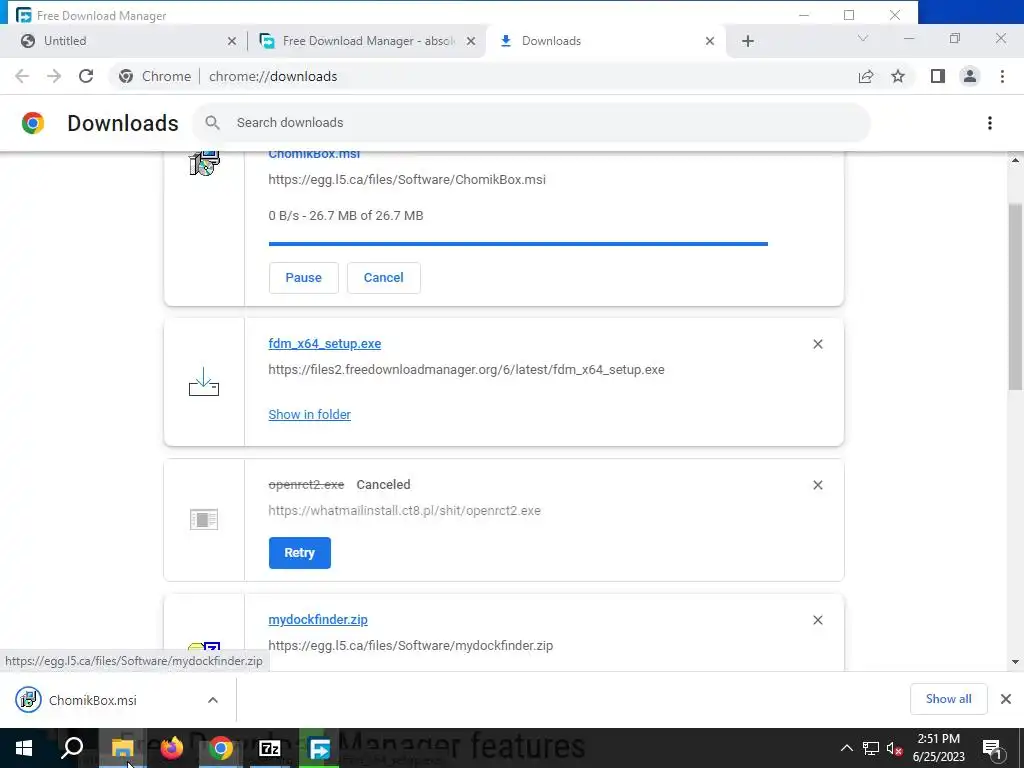The height and width of the screenshot is (768, 1024).
Task: Click the downloads list scrollbar thumb
Action: click(1016, 297)
